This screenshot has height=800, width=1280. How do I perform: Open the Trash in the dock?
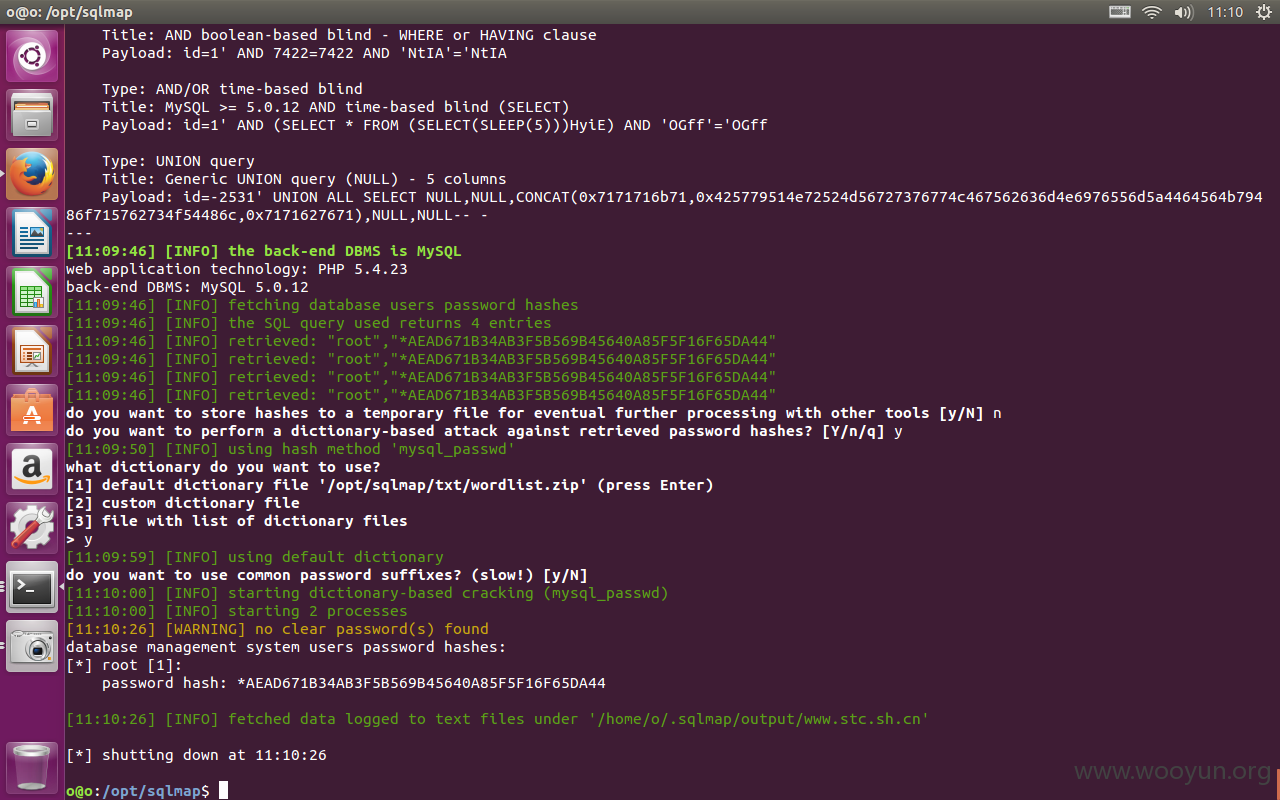coord(32,767)
